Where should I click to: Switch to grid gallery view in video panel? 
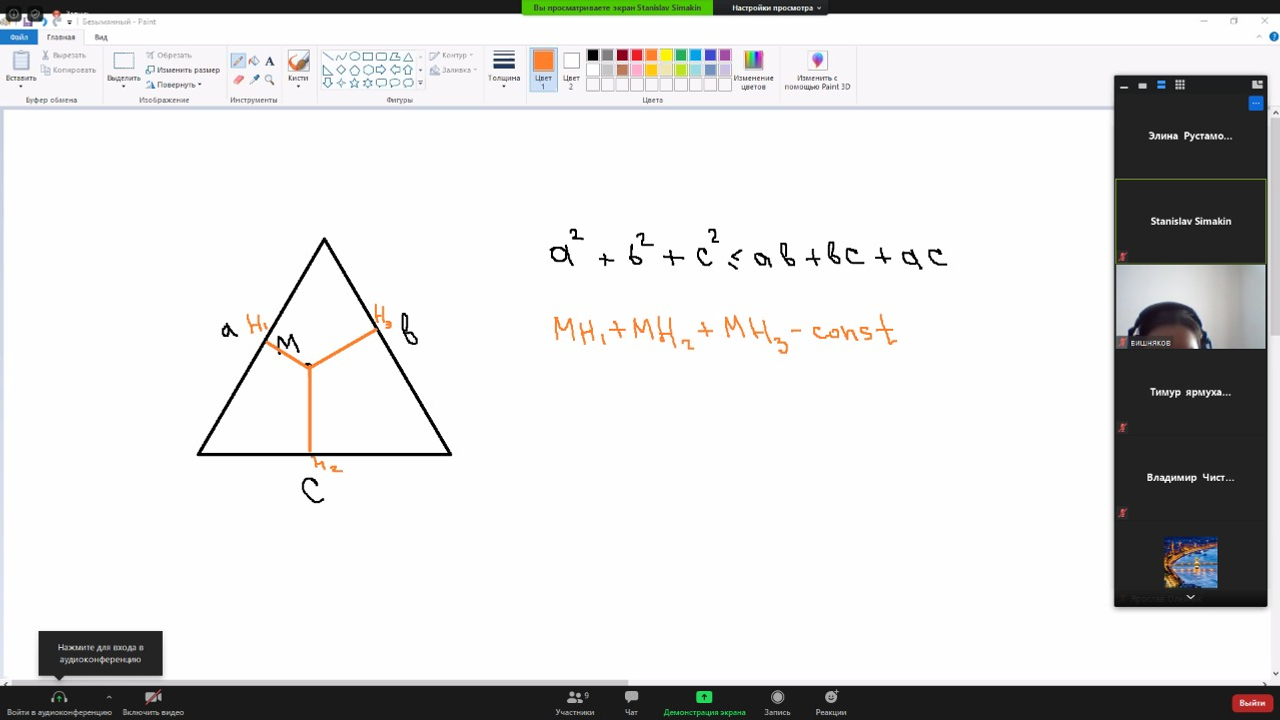[1180, 85]
